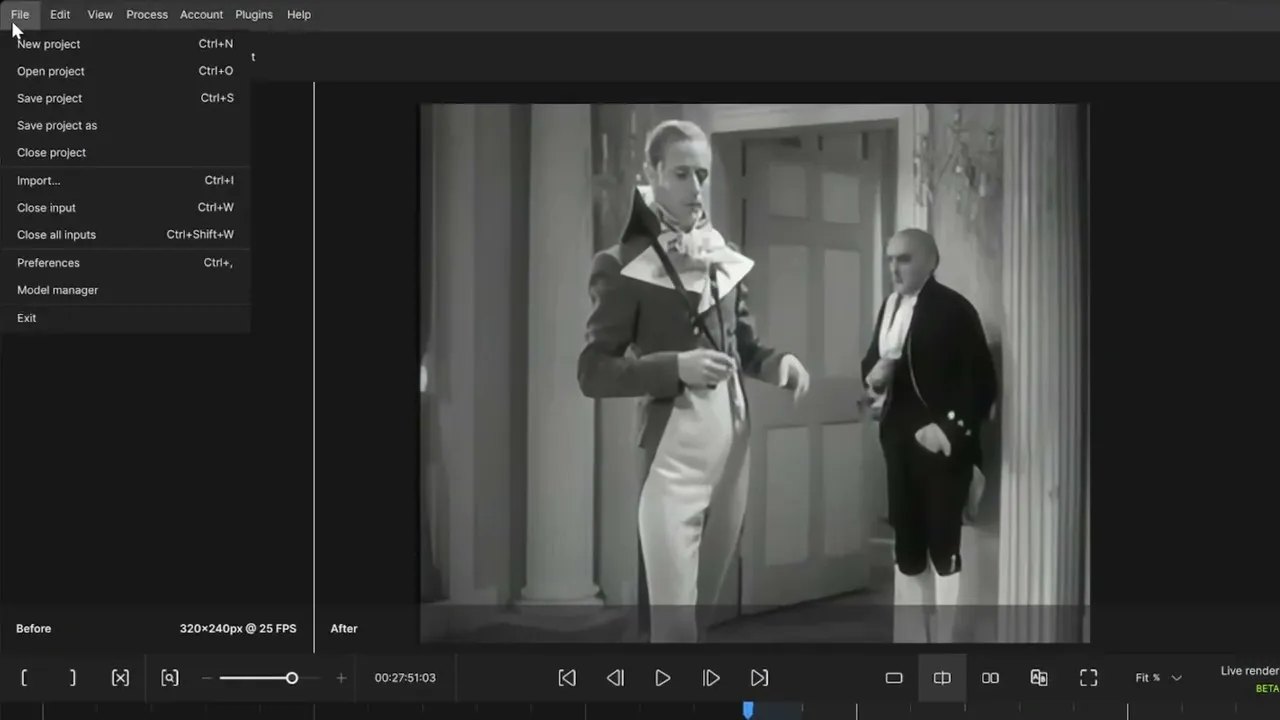Screen dimensions: 1280x720
Task: Switch to single view layout
Action: click(894, 678)
